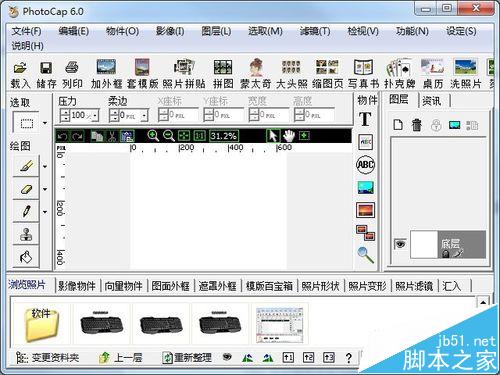500x375 pixels.
Task: Click the 柔边 soft edge stepper arrows
Action: [115, 116]
